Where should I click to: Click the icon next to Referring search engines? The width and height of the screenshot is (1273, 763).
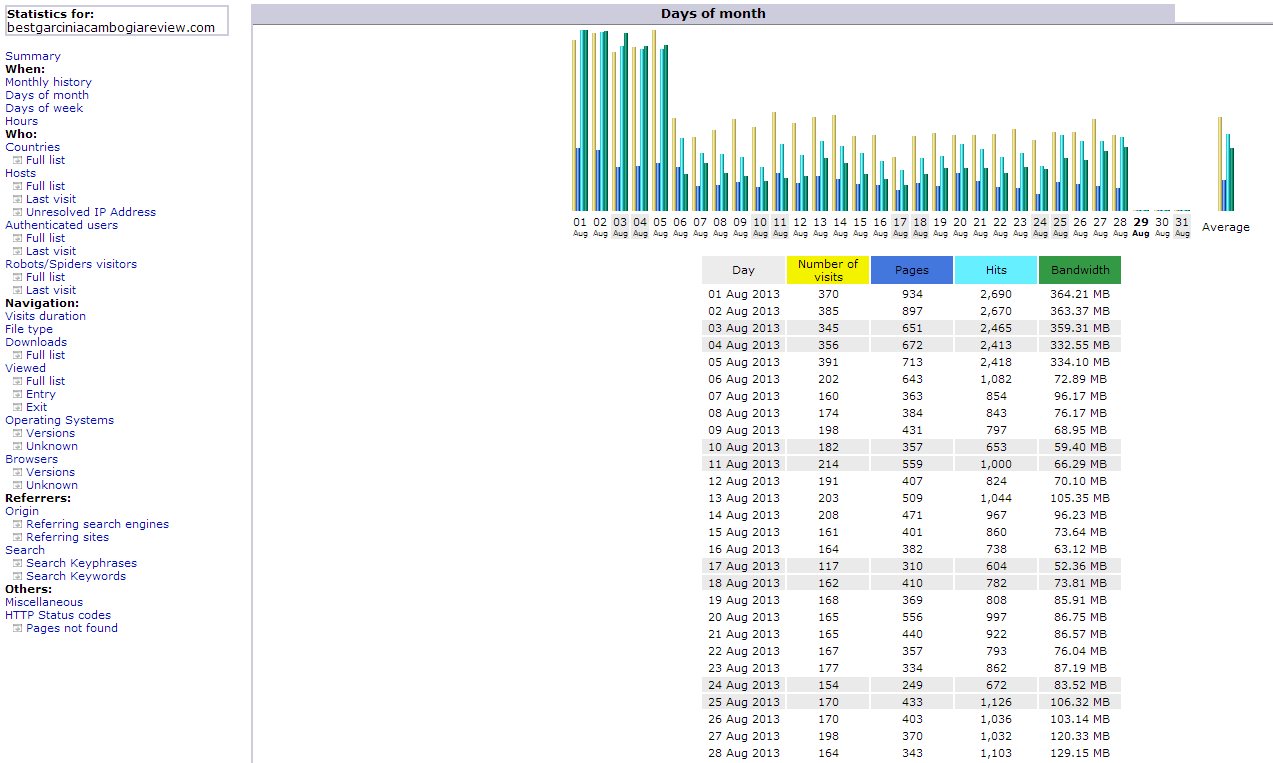tap(17, 524)
